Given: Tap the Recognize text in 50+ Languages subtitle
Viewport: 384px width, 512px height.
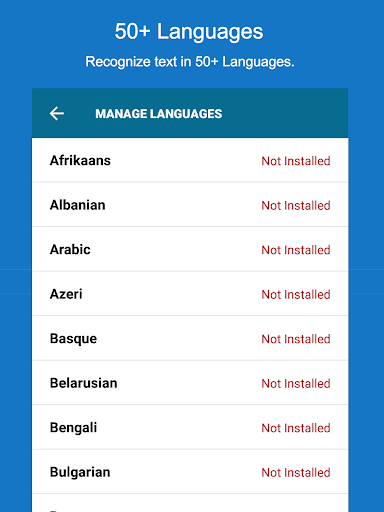Looking at the screenshot, I should coord(190,62).
